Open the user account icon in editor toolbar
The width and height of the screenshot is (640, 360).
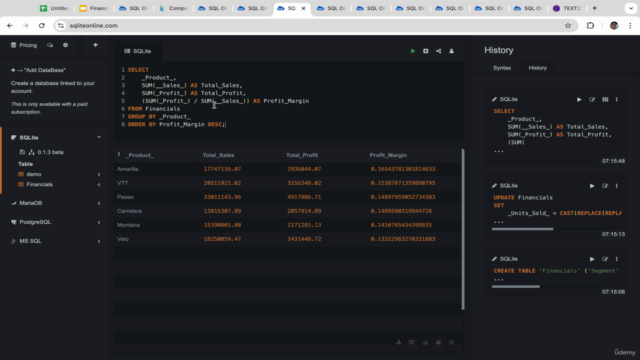(x=451, y=51)
